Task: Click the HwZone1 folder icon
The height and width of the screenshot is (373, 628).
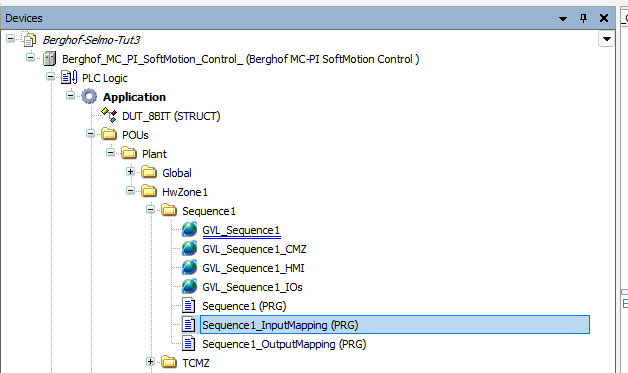Action: [149, 191]
